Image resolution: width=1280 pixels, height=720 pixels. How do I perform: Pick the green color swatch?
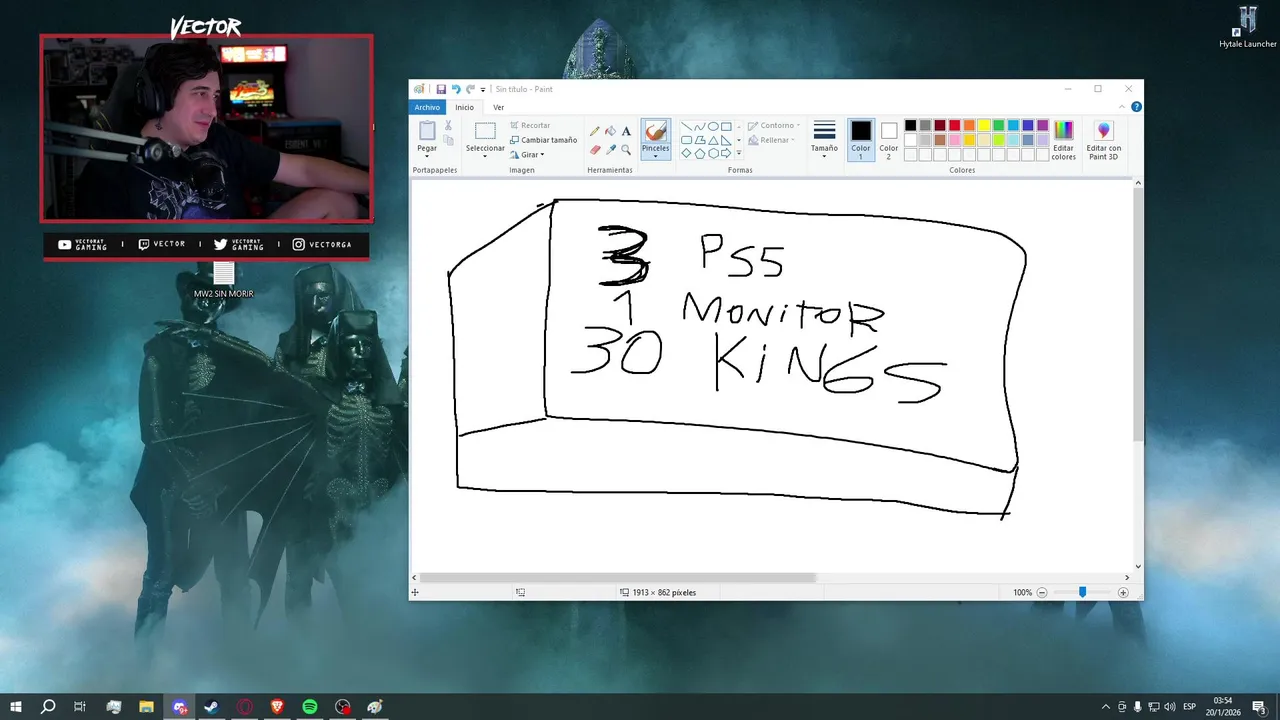point(998,125)
